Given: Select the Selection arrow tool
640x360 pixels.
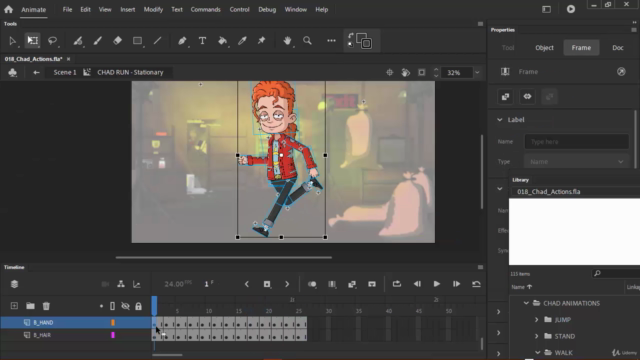Looking at the screenshot, I should 12,40.
